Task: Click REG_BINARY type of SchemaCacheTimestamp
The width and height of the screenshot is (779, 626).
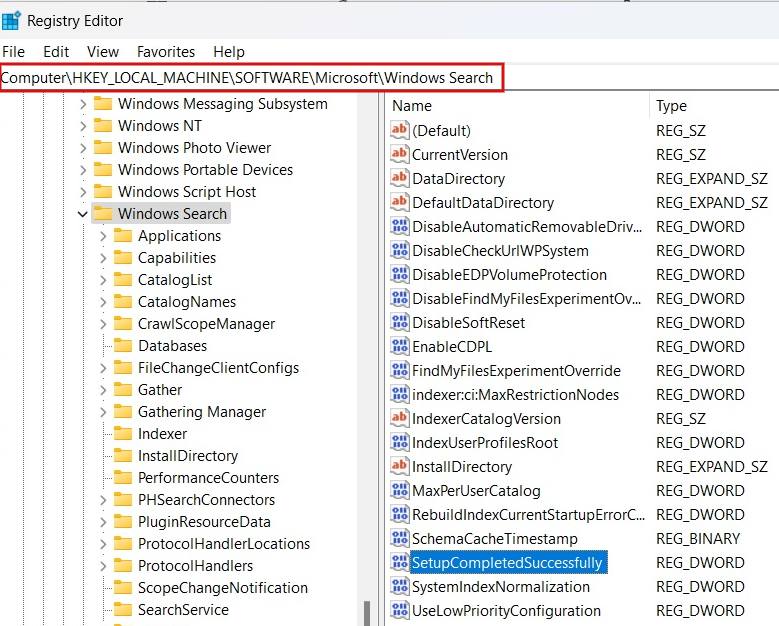Action: tap(698, 539)
